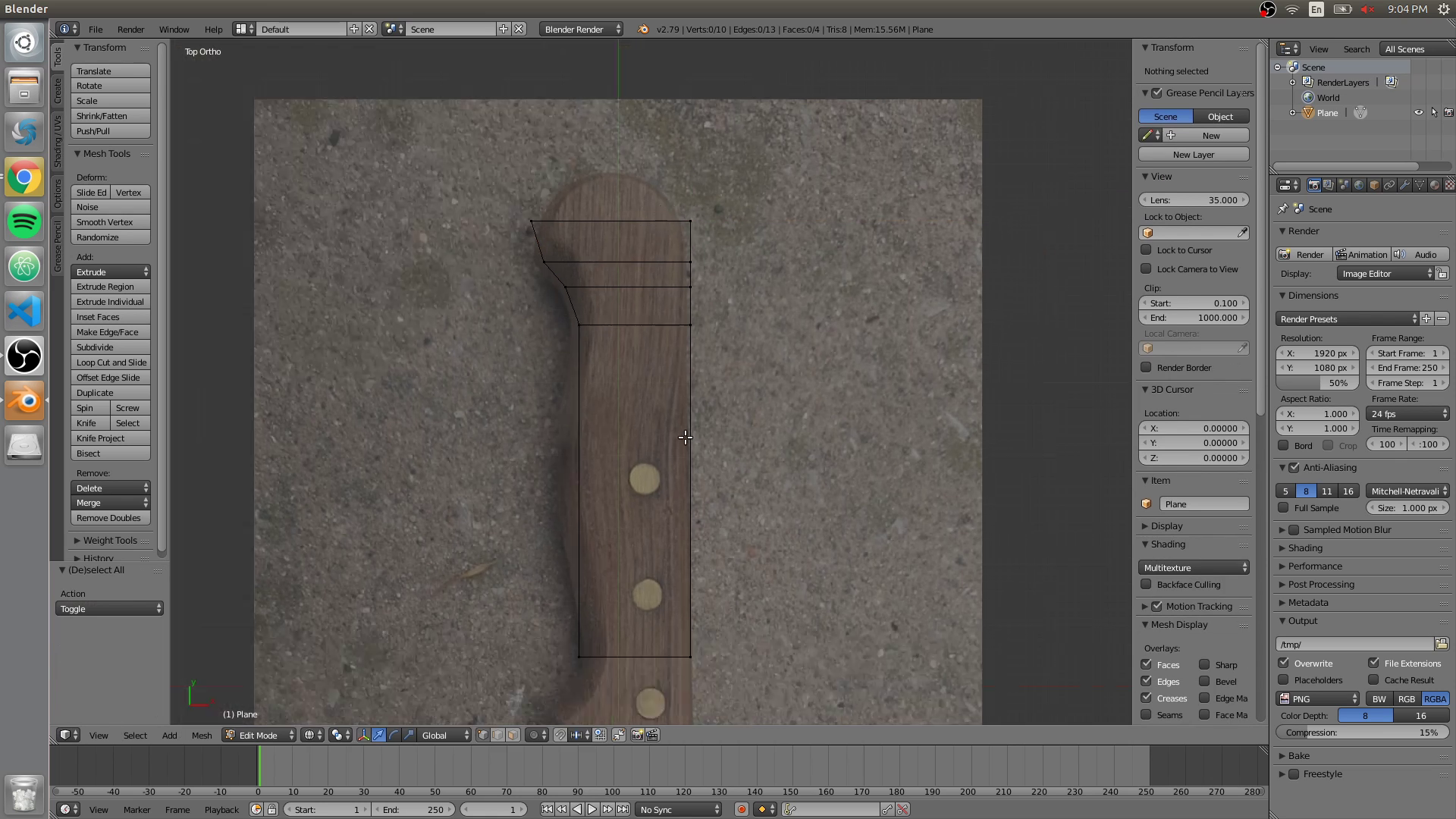Expand the Plane item in outliner
This screenshot has height=819, width=1456.
(x=1293, y=112)
